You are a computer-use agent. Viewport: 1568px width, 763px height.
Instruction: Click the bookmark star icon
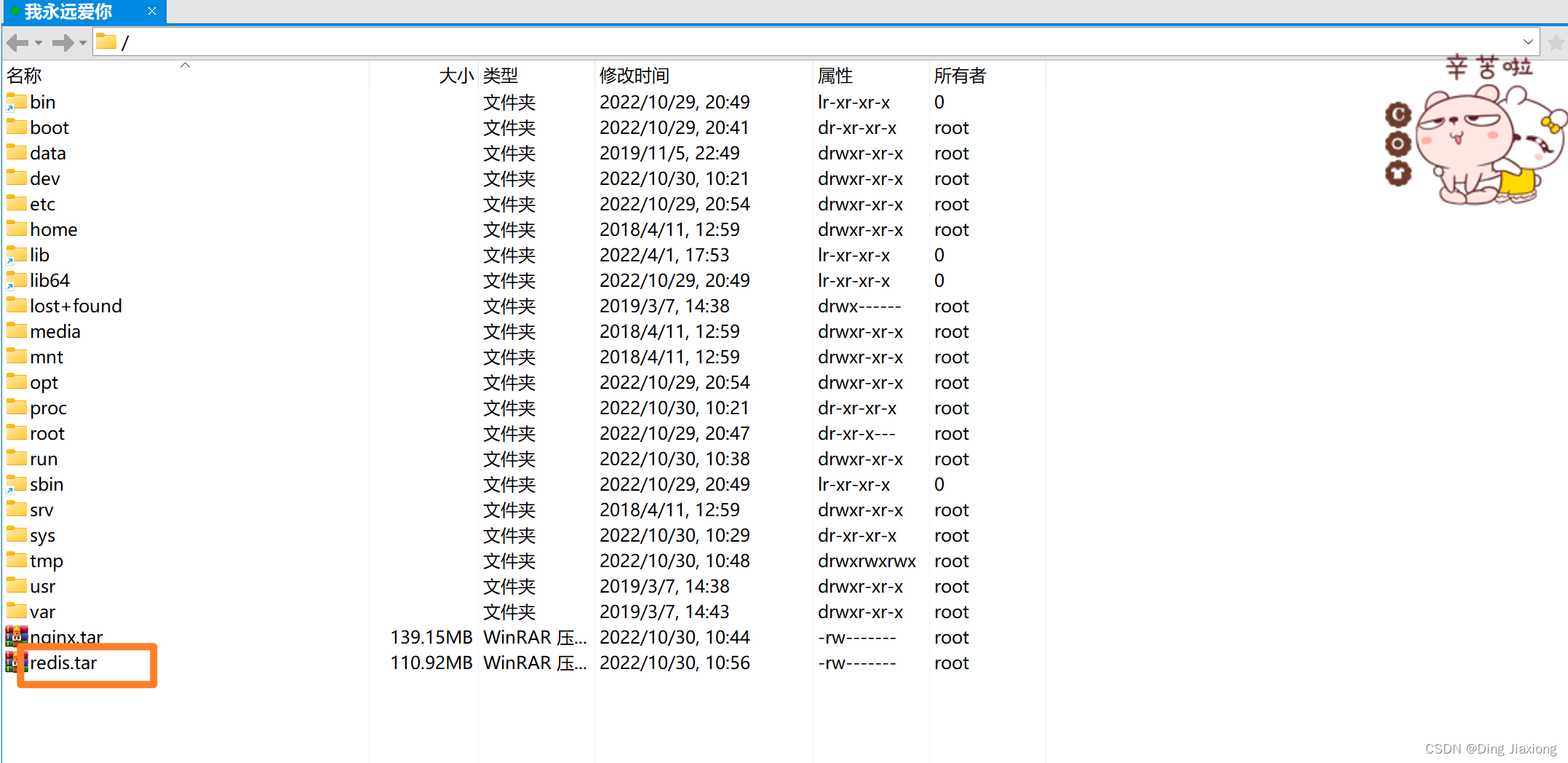click(x=1556, y=43)
